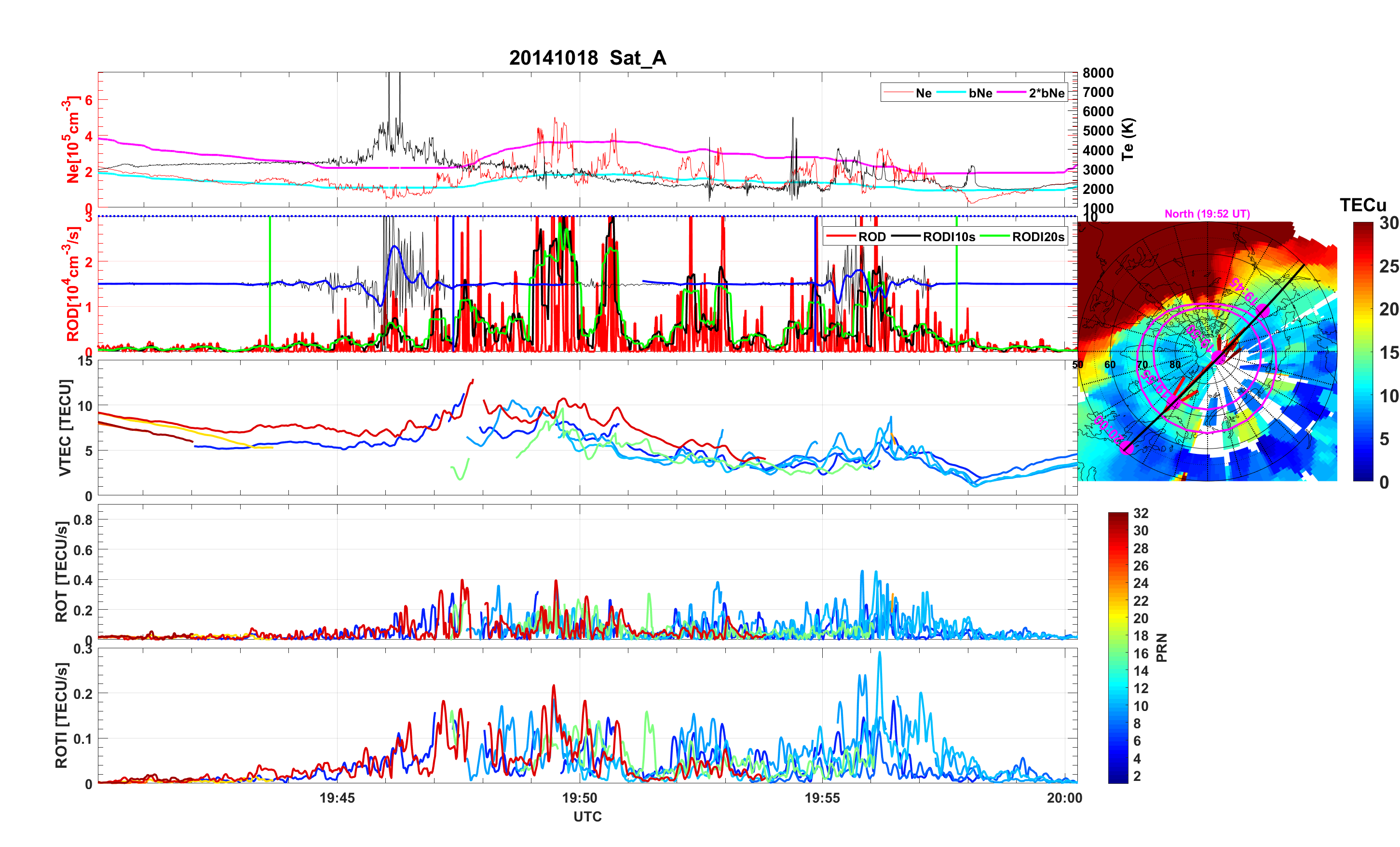Click the 20:00 tick label
The width and height of the screenshot is (1400, 847).
point(1064,797)
